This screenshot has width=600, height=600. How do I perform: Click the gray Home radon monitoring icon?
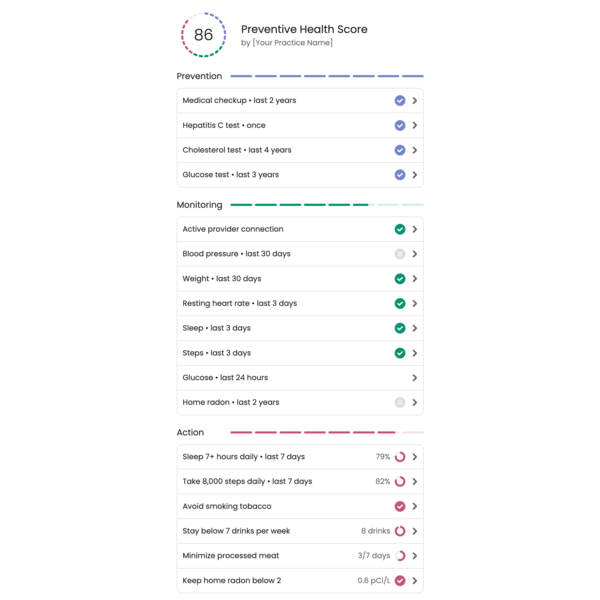click(x=400, y=403)
